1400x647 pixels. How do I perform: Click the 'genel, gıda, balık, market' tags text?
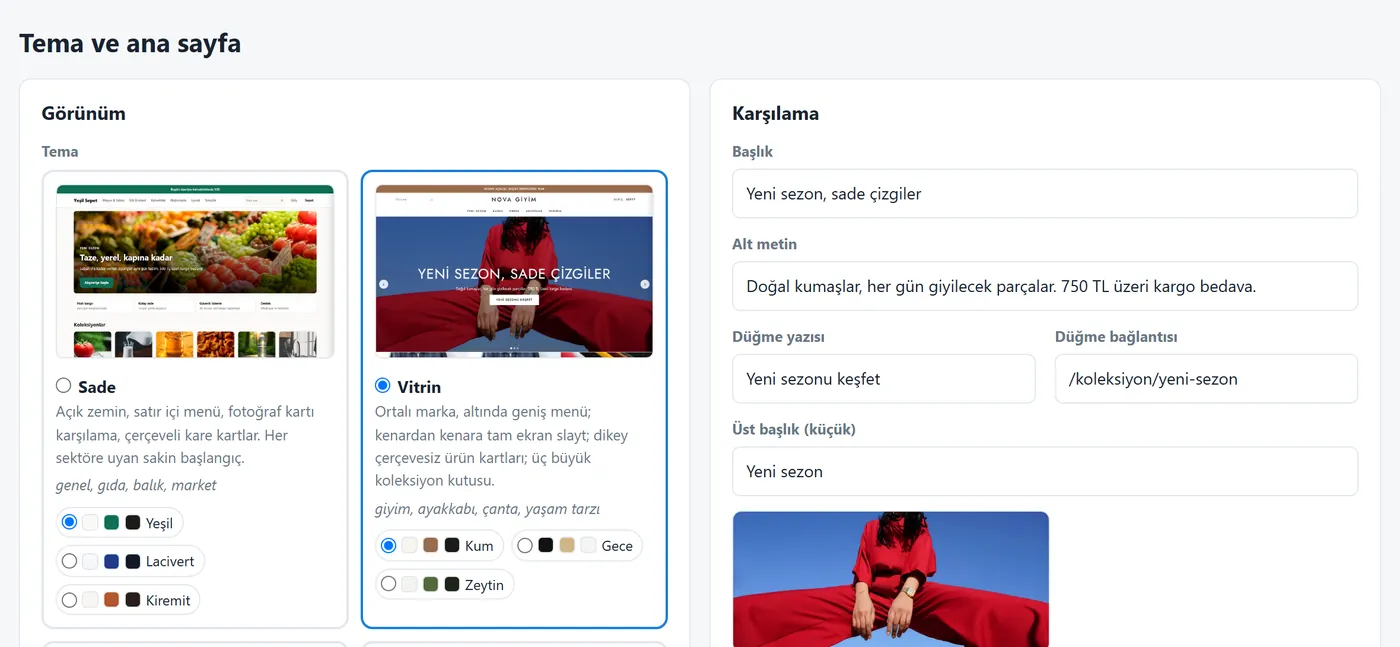tap(136, 485)
